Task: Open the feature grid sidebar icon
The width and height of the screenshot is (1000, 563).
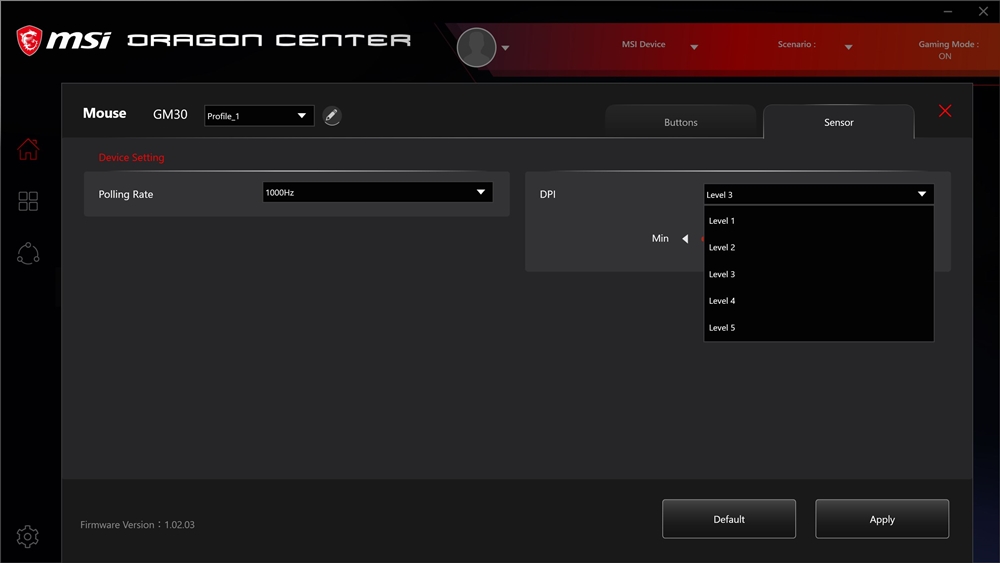Action: pos(28,201)
